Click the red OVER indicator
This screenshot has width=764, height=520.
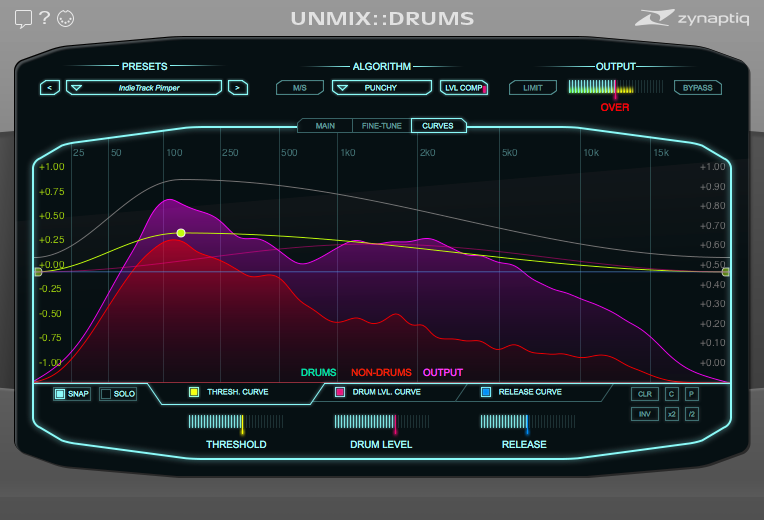(614, 107)
